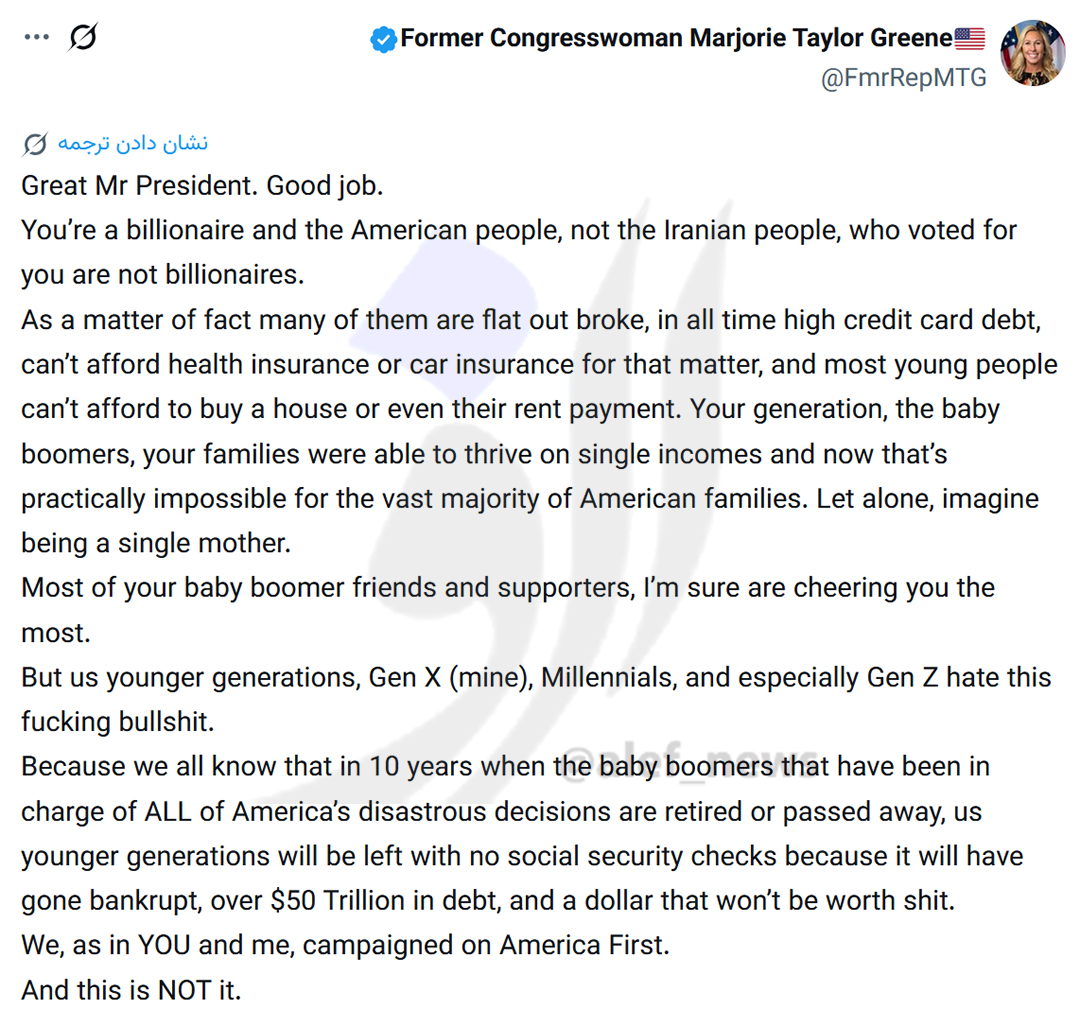Click the line starting "But us younger generations"

[535, 678]
